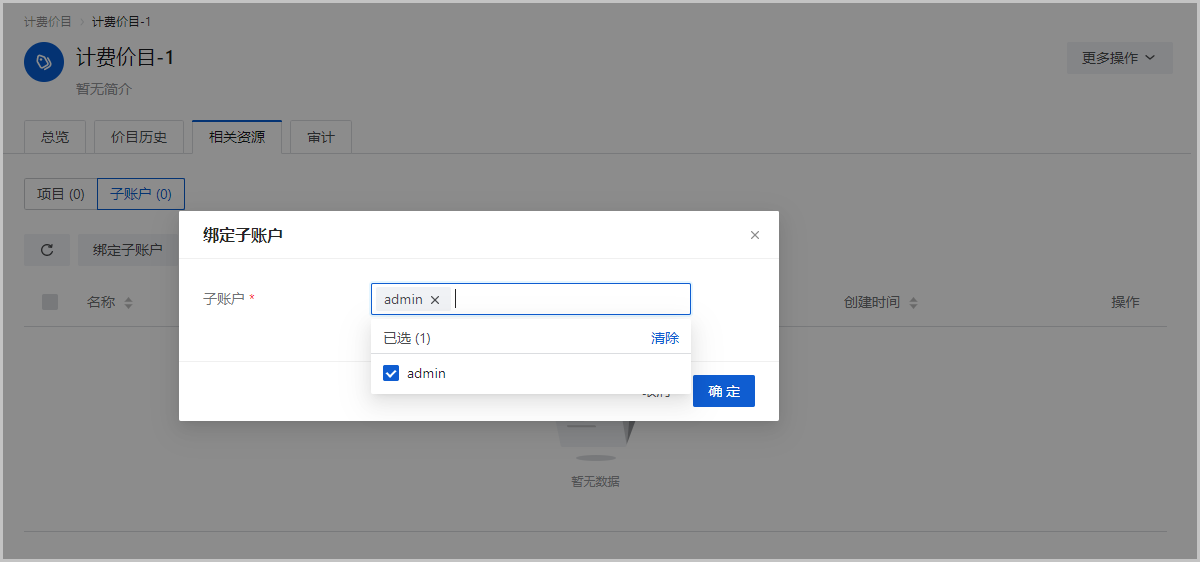Image resolution: width=1200 pixels, height=562 pixels.
Task: Uncheck the admin checkbox in dropdown
Action: click(391, 374)
